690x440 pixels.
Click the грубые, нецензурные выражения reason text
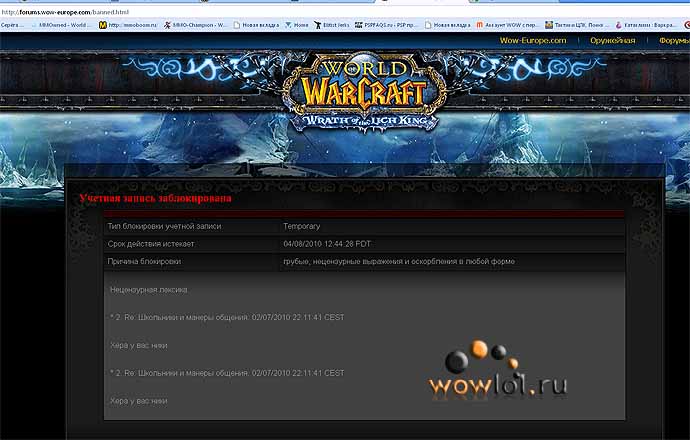[x=399, y=261]
